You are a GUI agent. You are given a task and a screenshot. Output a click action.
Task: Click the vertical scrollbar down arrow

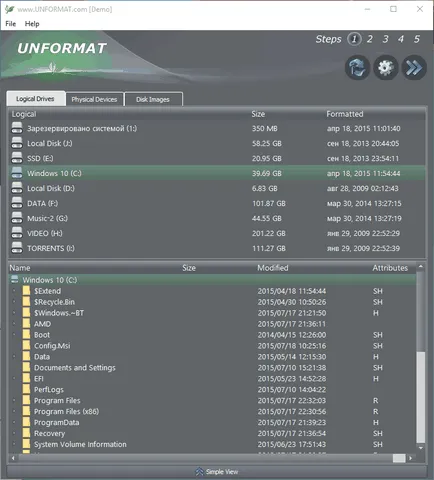[x=421, y=448]
